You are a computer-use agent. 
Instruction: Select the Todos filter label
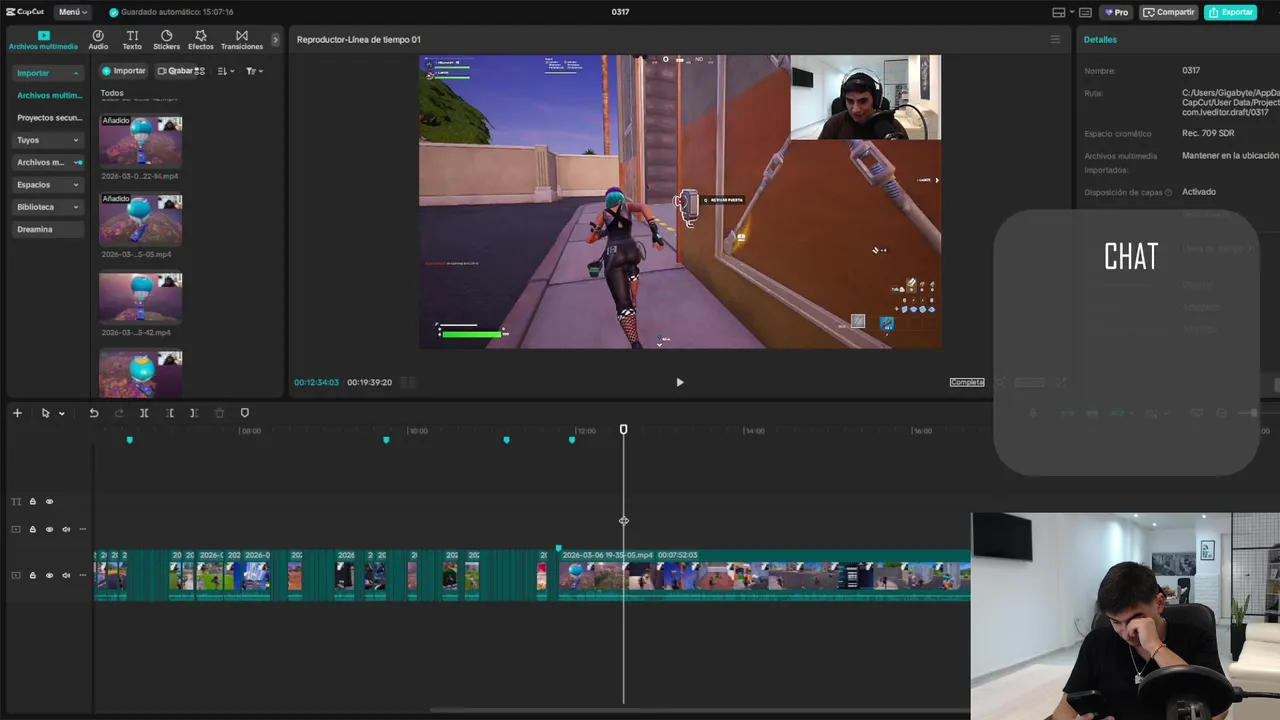(x=112, y=93)
